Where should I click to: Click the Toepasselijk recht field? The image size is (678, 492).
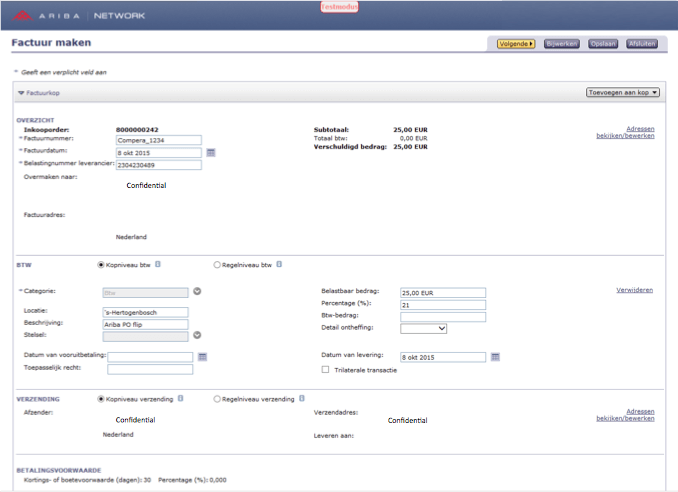[150, 369]
